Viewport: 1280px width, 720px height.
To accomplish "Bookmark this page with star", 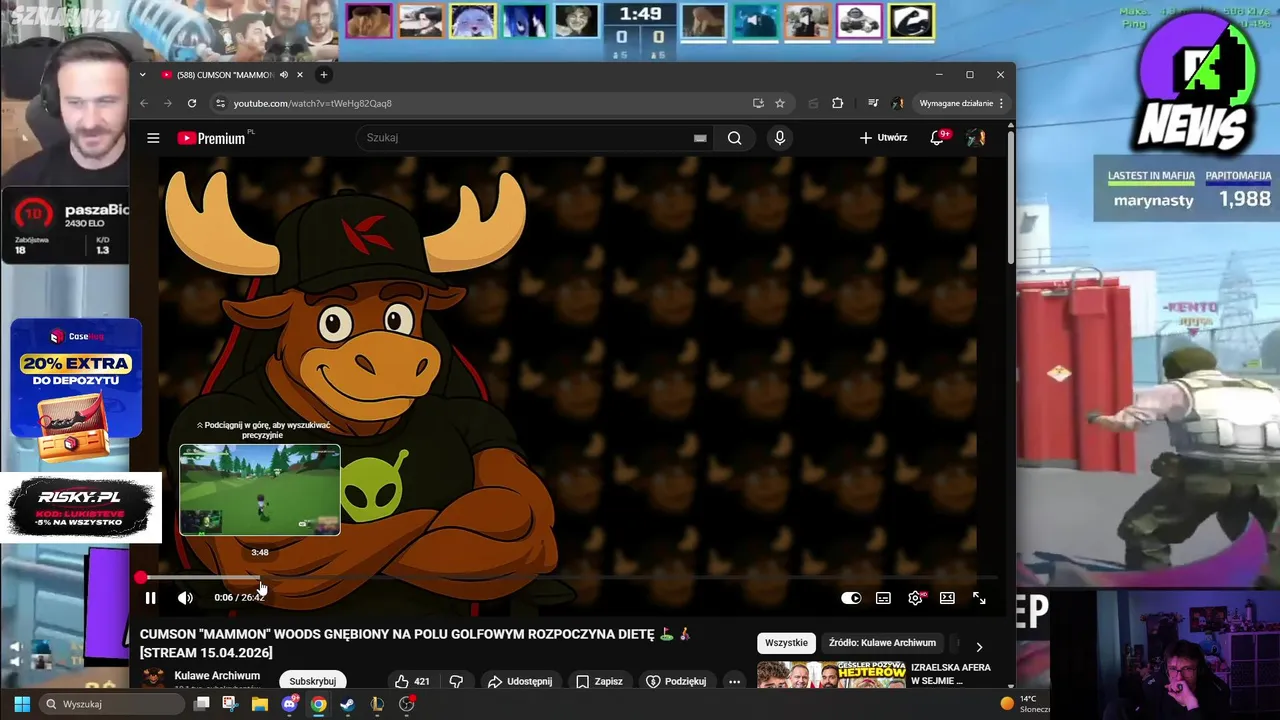I will tap(780, 103).
